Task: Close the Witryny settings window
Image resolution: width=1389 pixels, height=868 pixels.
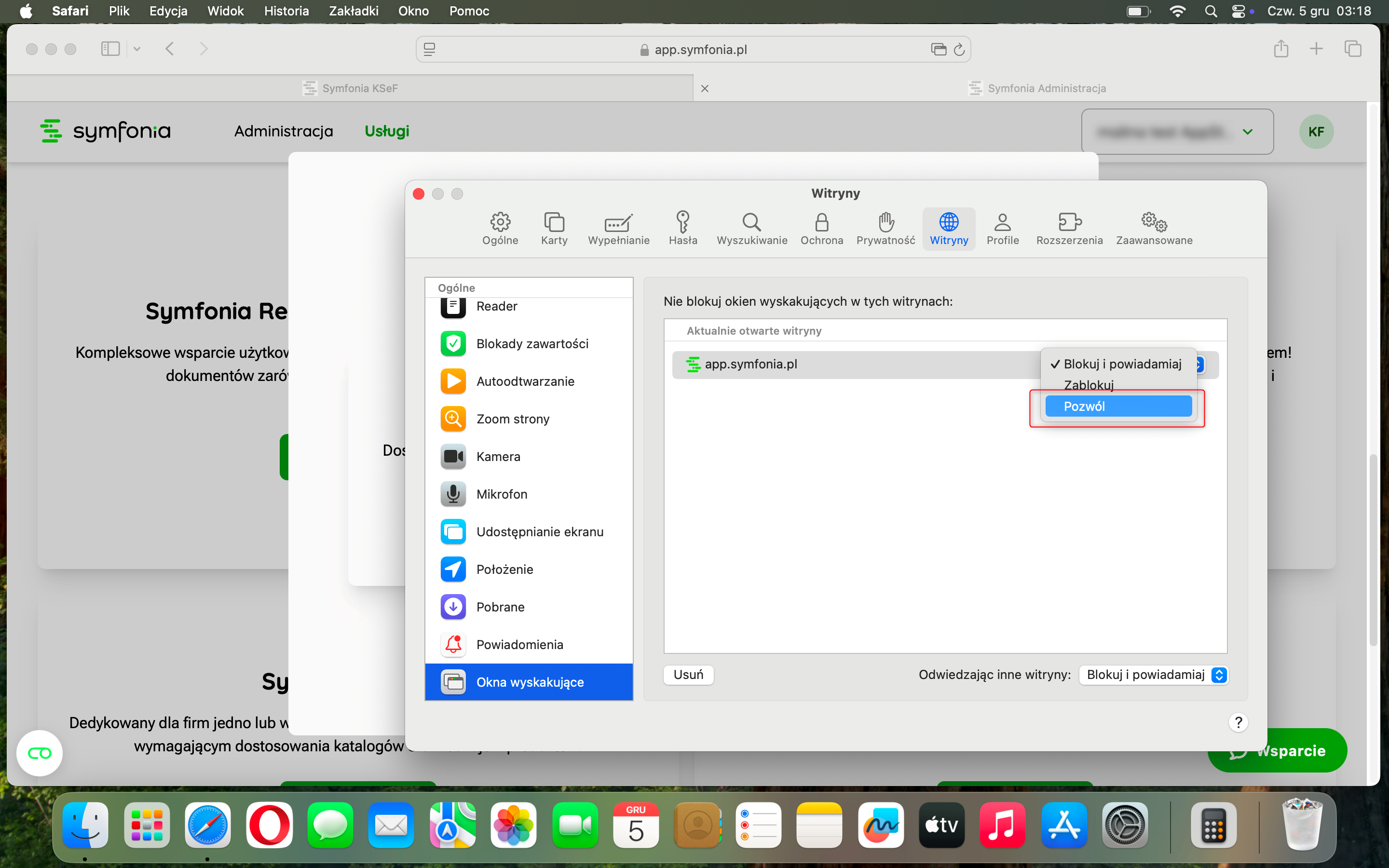Action: coord(419,194)
